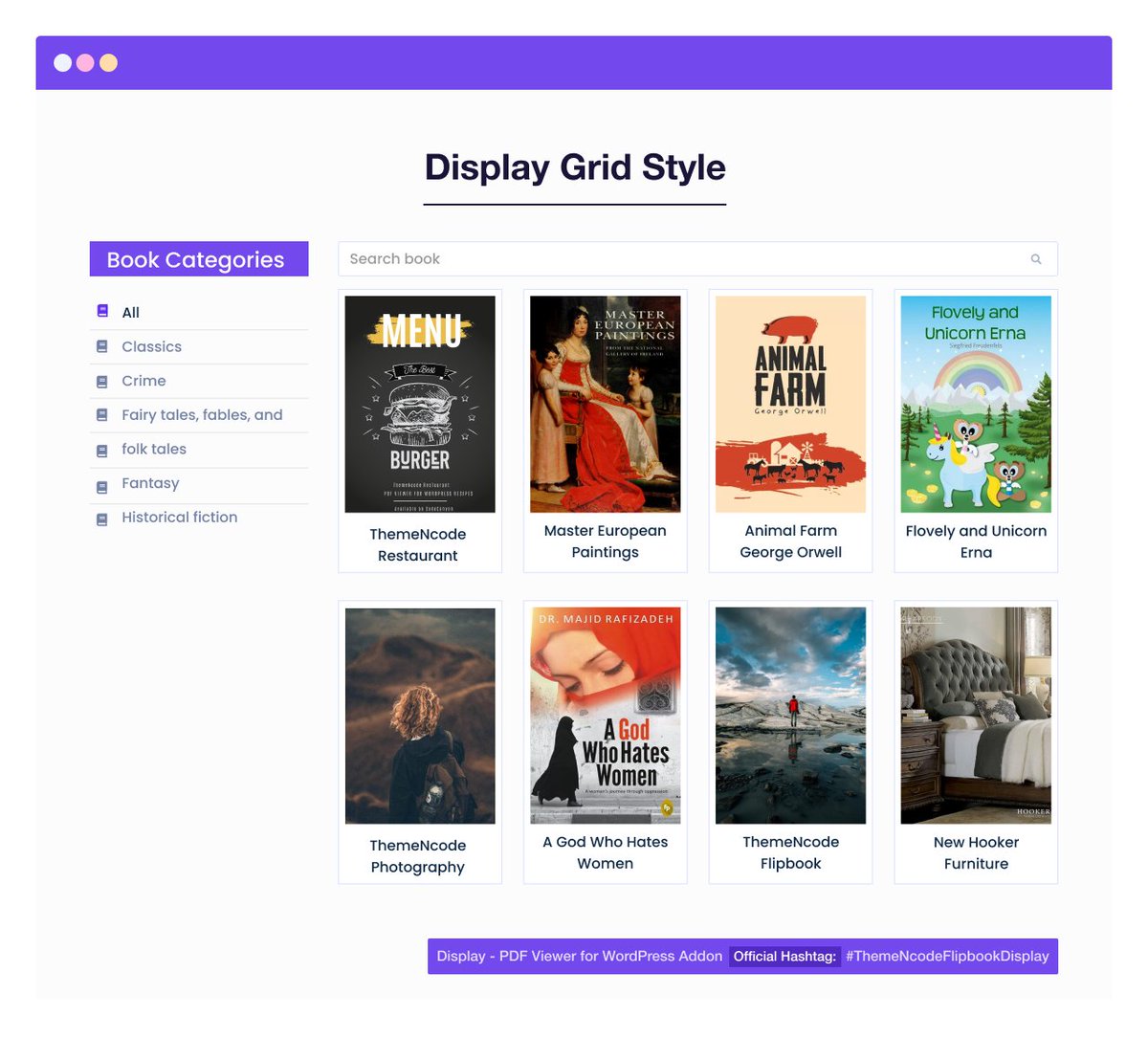Open the A God Who Hates Women cover

[x=606, y=716]
